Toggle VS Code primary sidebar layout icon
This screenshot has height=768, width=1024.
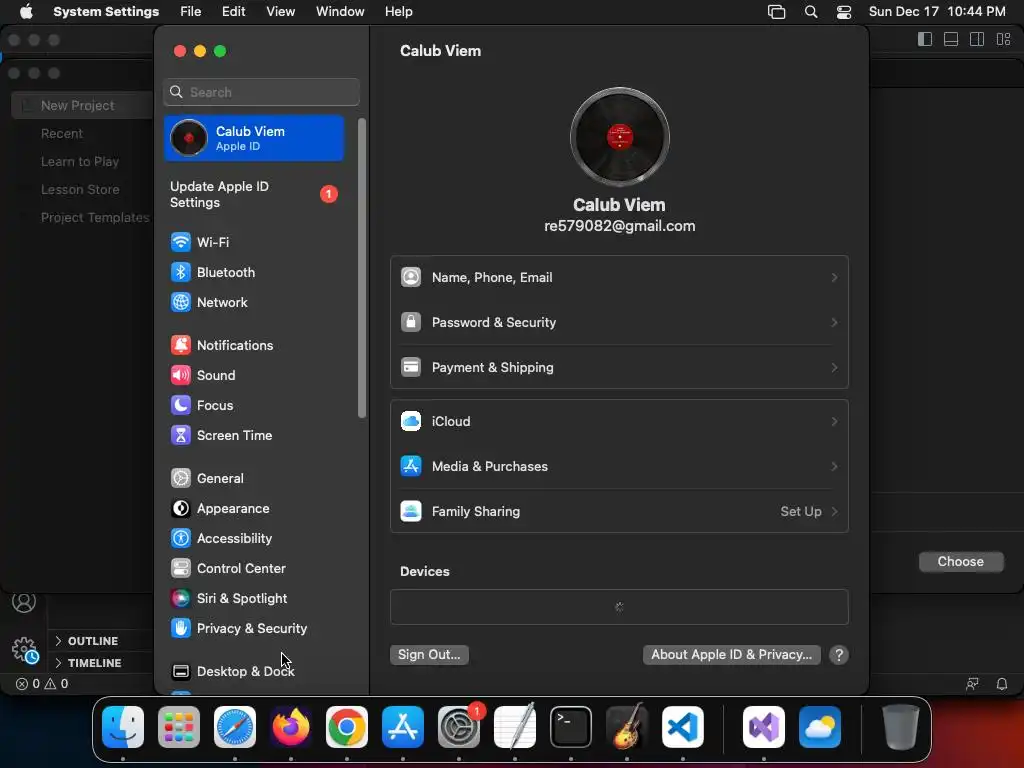925,40
